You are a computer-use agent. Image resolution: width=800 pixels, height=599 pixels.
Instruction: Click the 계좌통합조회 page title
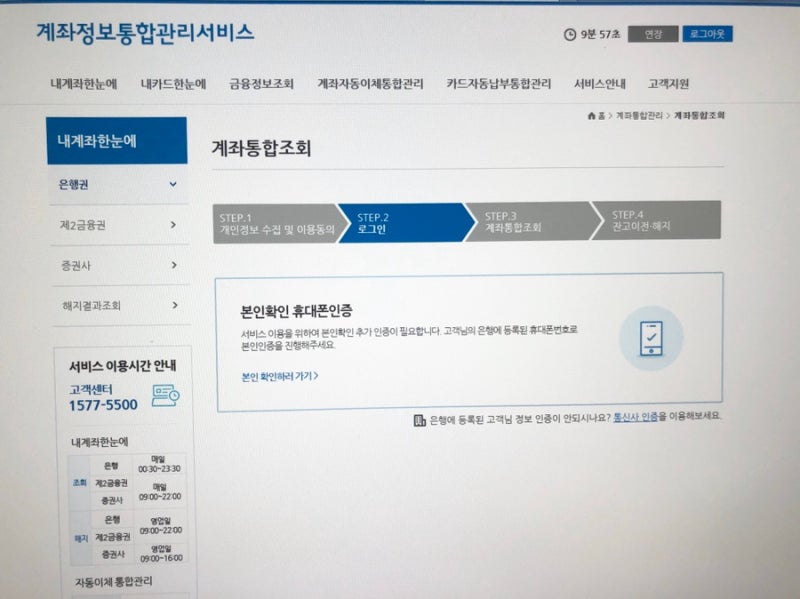[x=261, y=148]
